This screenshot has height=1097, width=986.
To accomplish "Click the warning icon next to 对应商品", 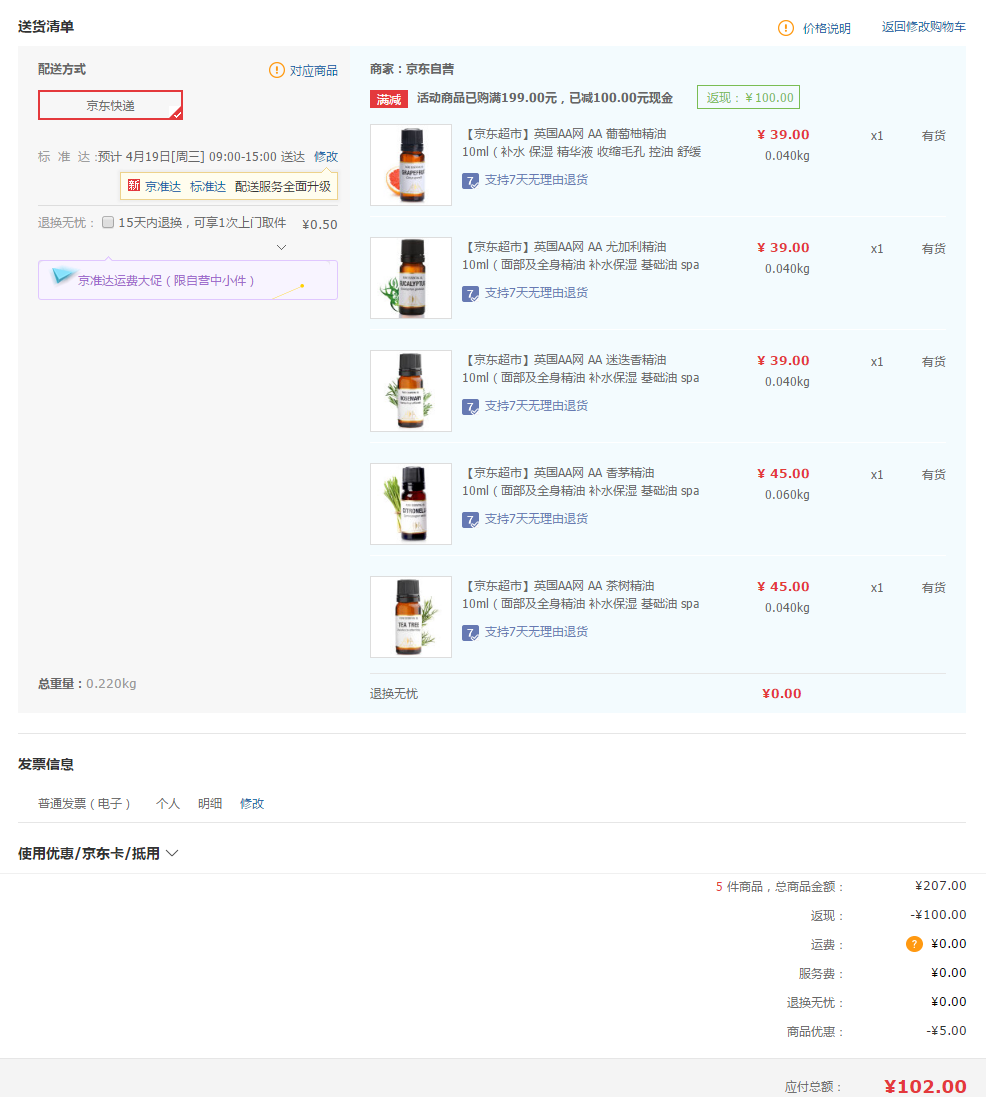I will point(277,70).
